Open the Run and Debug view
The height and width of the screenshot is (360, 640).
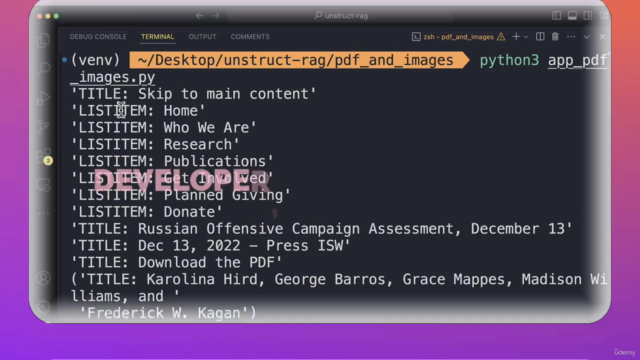click(44, 98)
